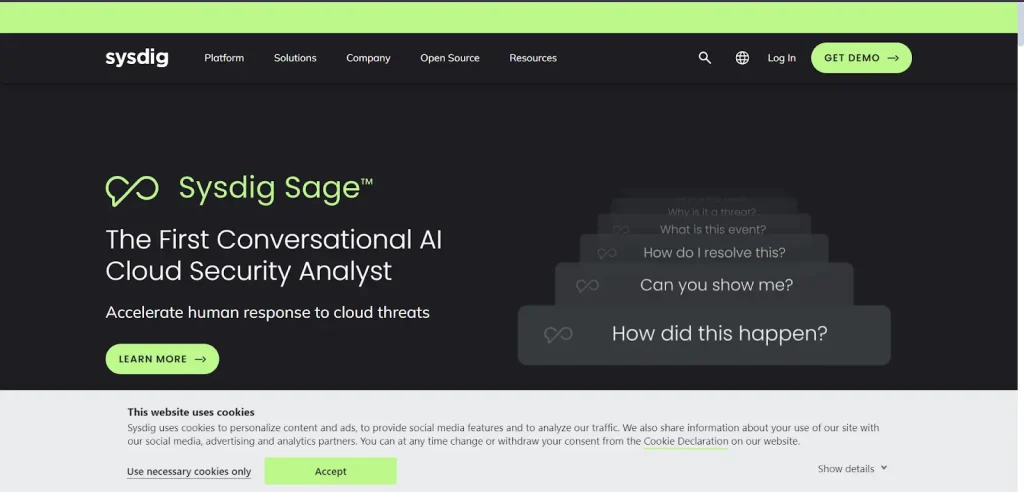Choose Use necessary cookies only
1024x492 pixels.
(x=189, y=472)
